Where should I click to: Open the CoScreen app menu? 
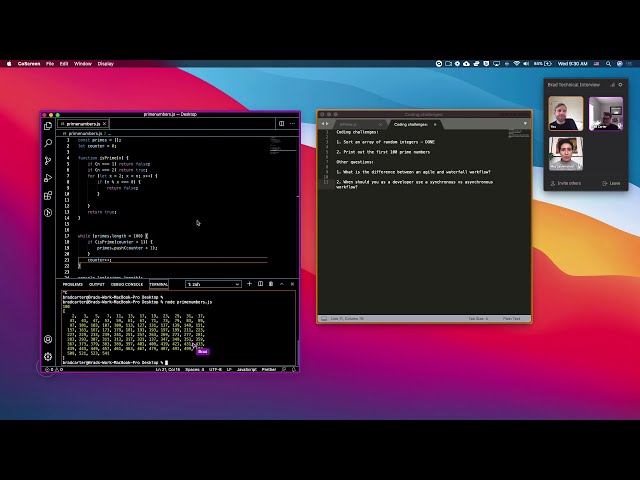[x=29, y=64]
